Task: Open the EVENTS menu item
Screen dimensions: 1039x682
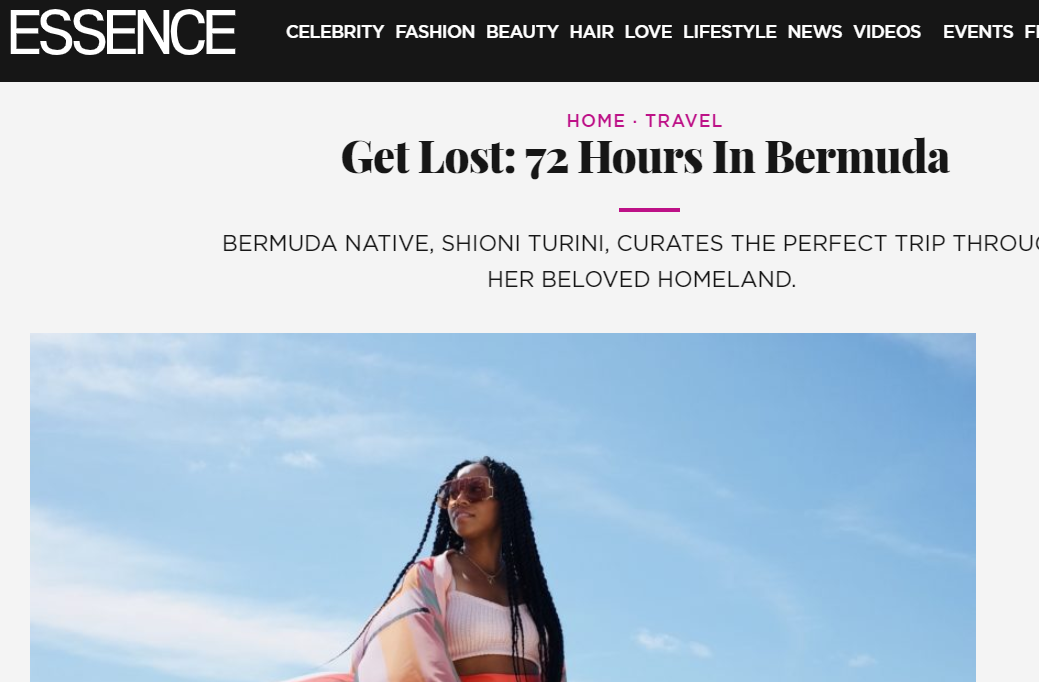Action: pos(978,32)
